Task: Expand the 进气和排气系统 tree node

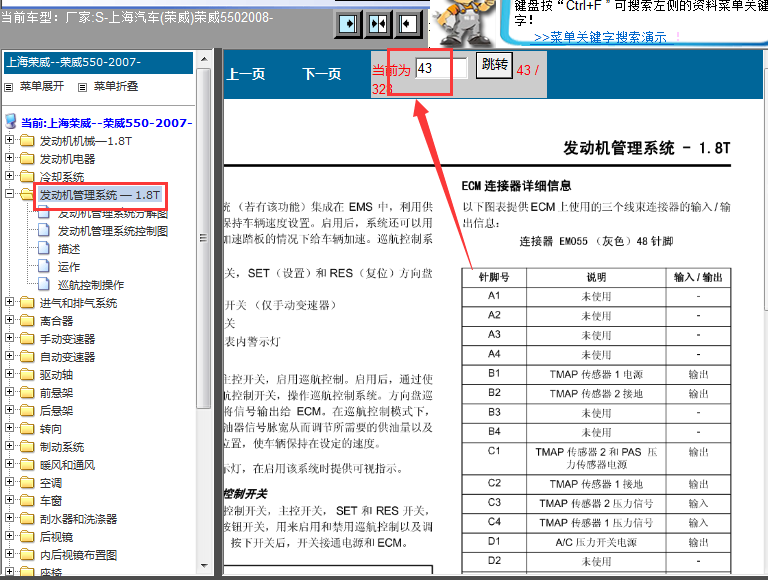Action: [x=10, y=303]
